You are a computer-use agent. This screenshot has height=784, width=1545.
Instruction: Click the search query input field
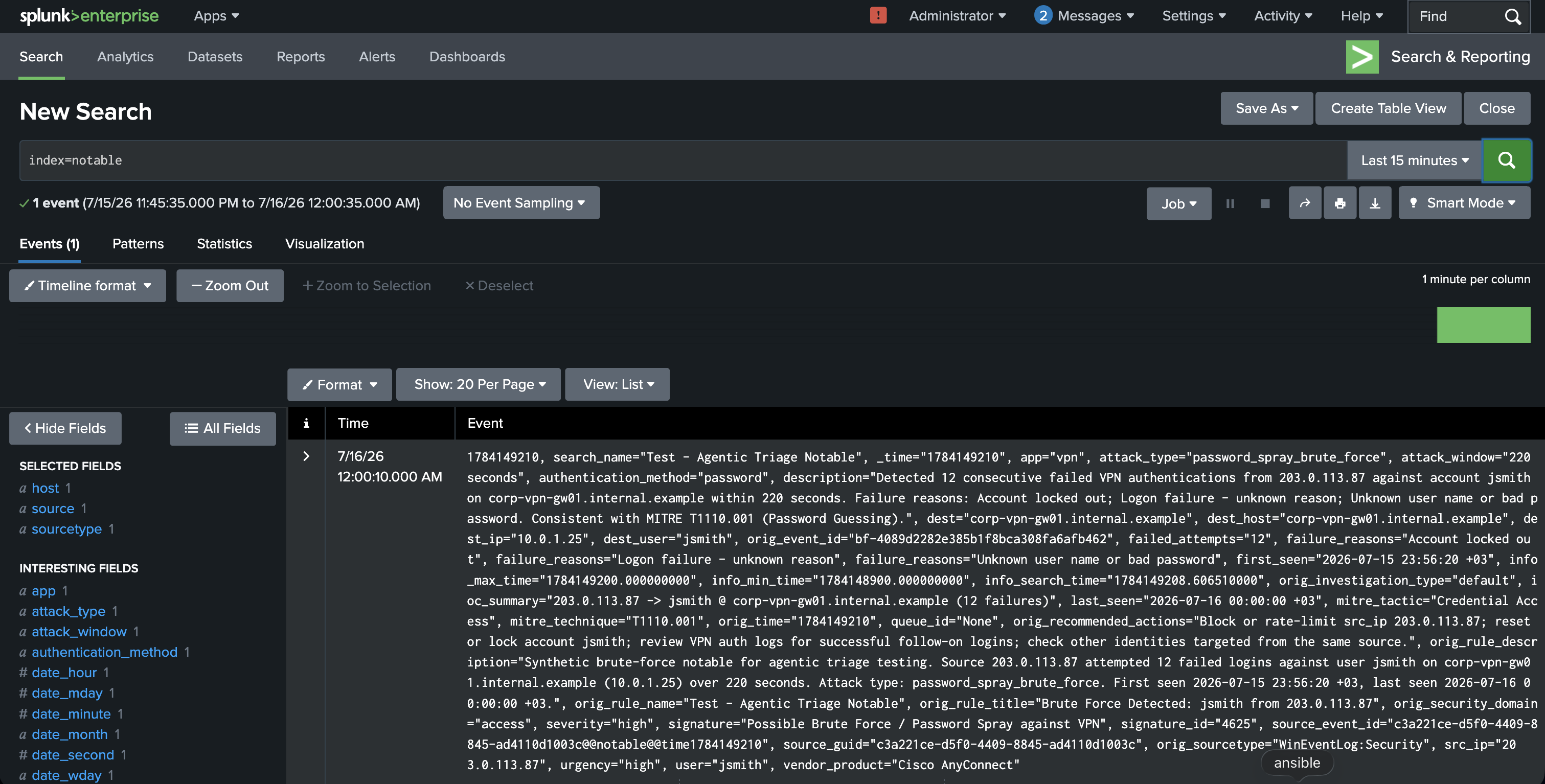tap(683, 160)
